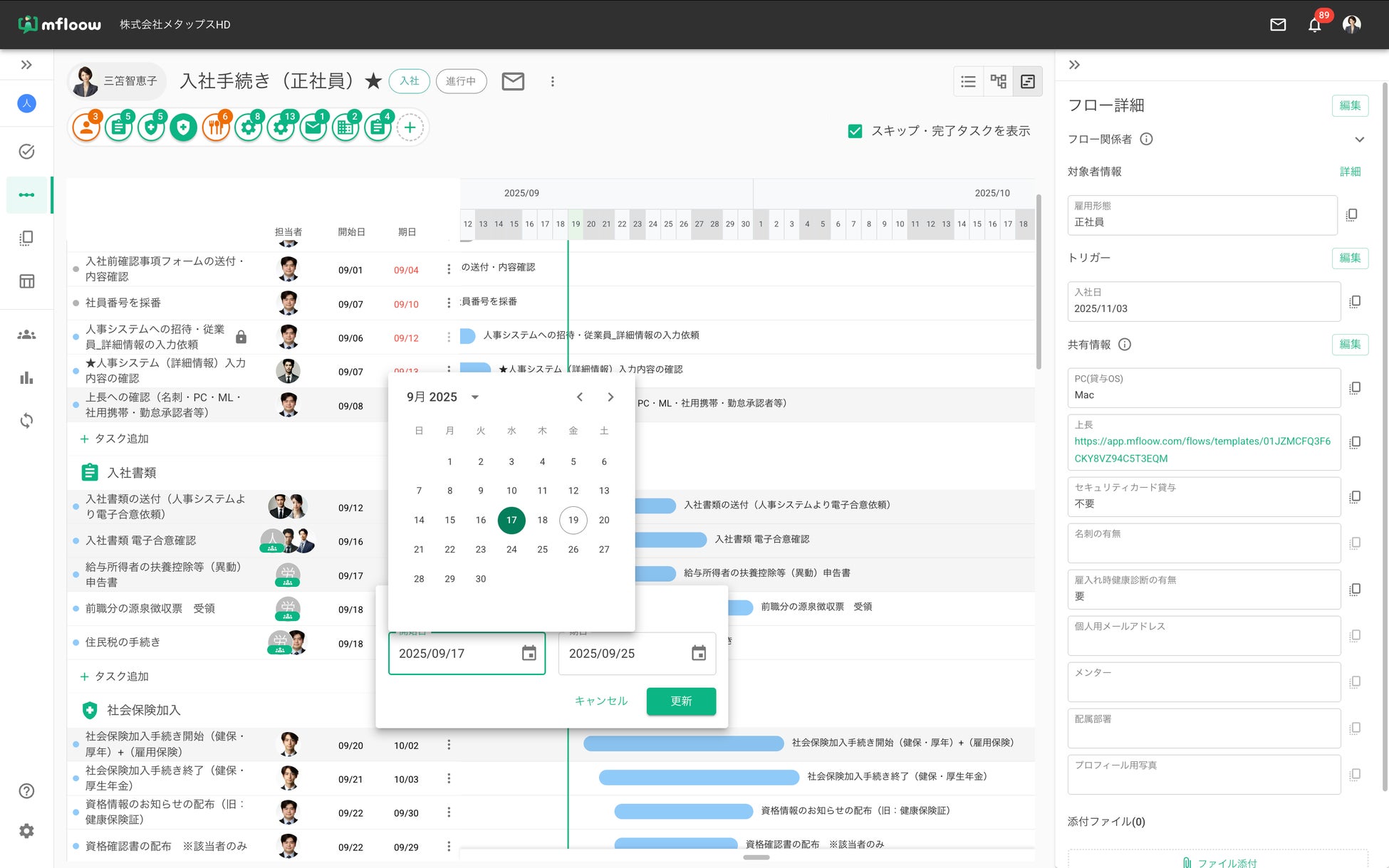Expand the left sidebar with double chevron
Image resolution: width=1389 pixels, height=868 pixels.
point(26,65)
